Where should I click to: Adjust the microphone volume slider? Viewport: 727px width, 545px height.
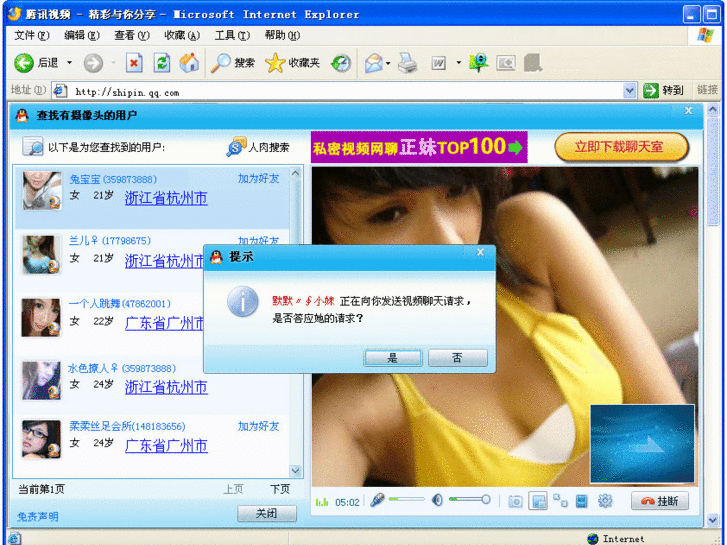(406, 499)
